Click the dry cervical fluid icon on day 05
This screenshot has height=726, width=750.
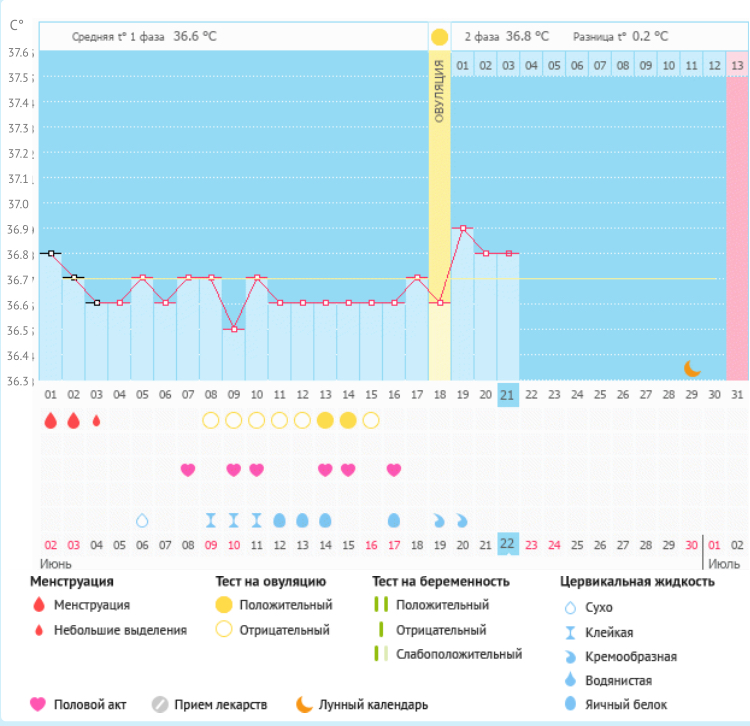click(142, 520)
